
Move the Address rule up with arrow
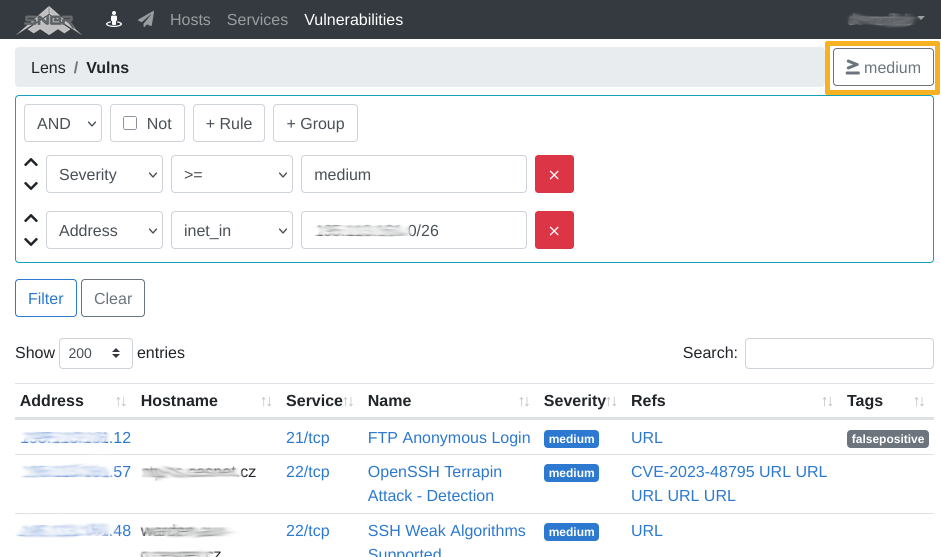coord(31,219)
